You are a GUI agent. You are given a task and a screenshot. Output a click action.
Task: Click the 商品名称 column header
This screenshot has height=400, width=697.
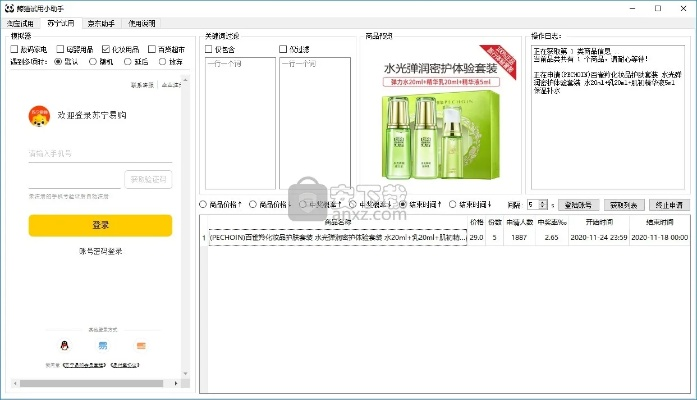coord(338,222)
